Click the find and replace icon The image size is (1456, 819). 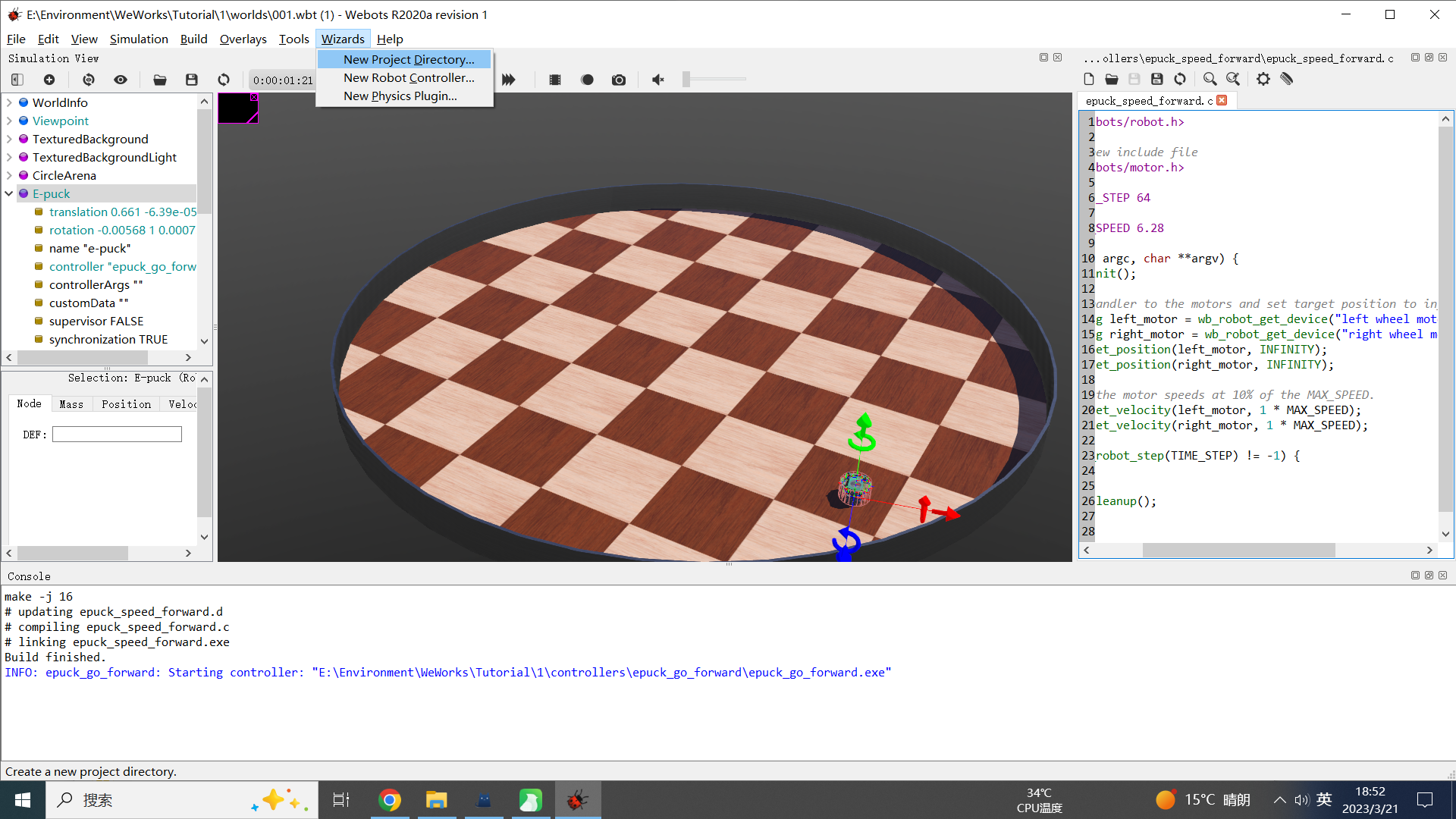click(1233, 79)
